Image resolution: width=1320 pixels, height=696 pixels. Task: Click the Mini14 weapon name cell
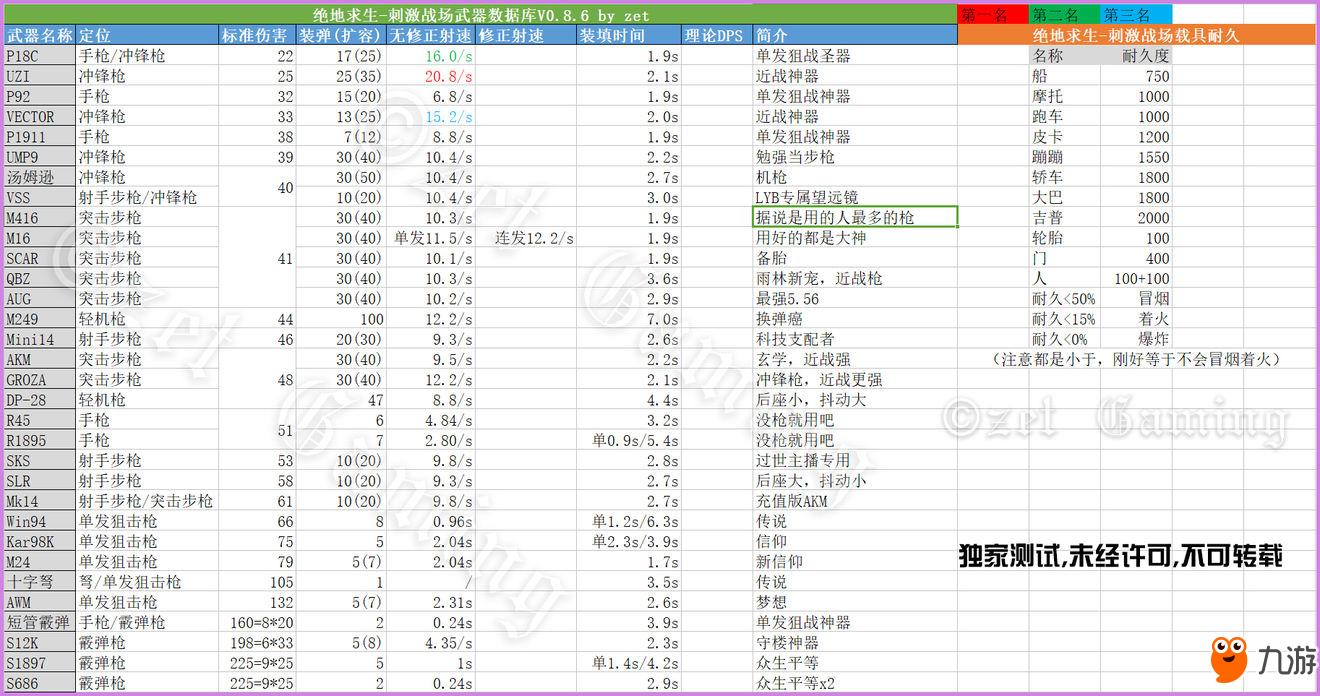click(39, 339)
